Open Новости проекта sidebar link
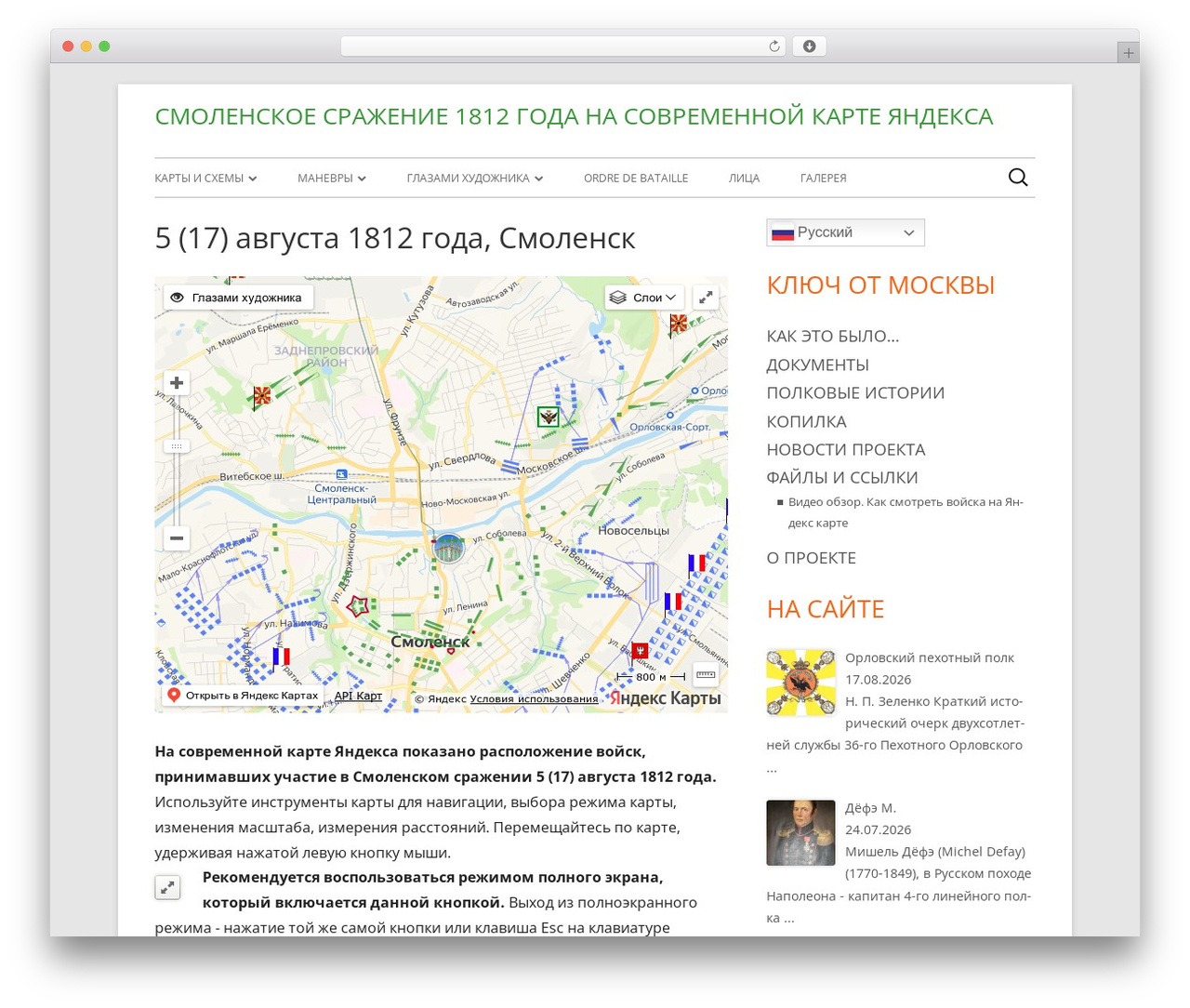This screenshot has width=1190, height=1008. (x=846, y=450)
